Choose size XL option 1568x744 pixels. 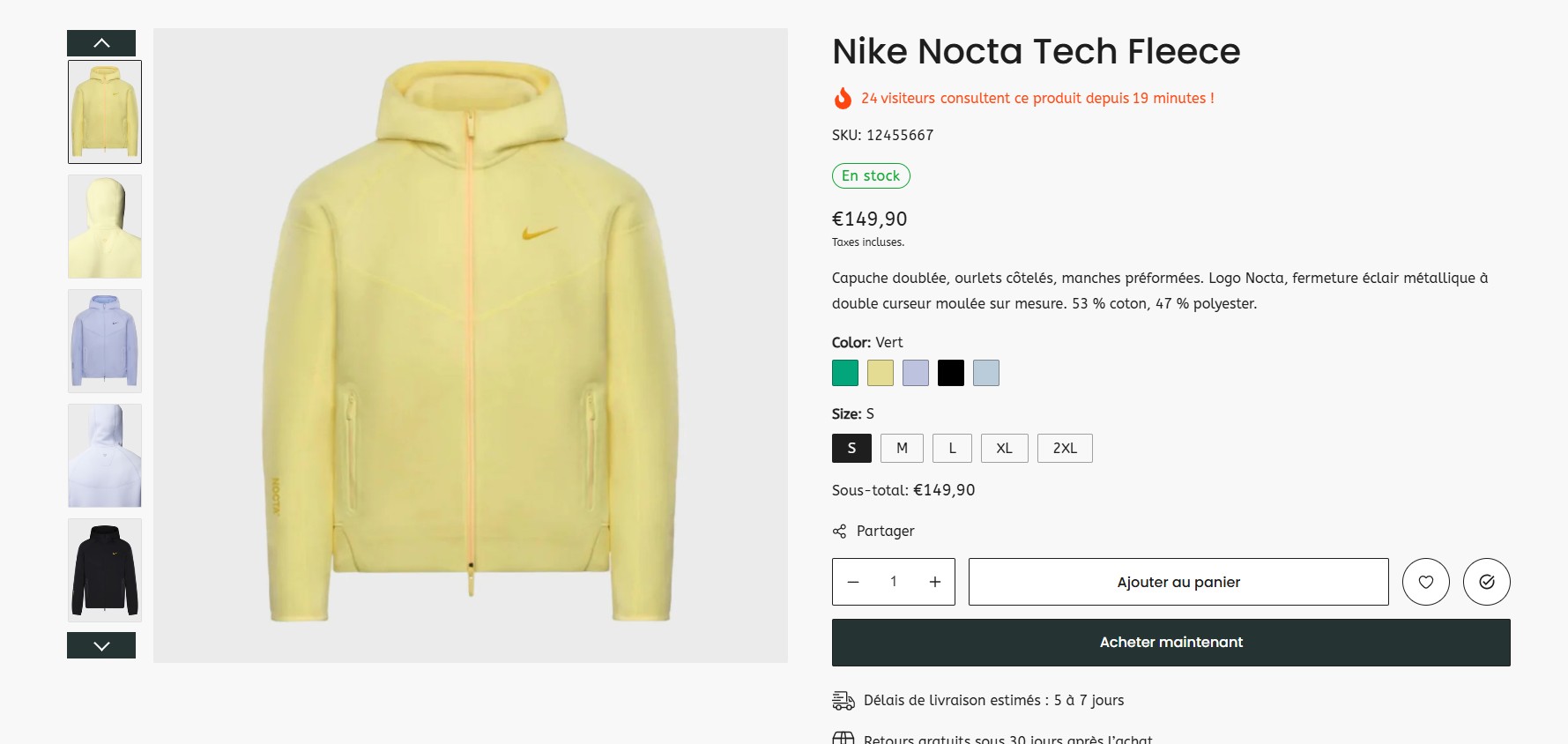[x=1004, y=448]
